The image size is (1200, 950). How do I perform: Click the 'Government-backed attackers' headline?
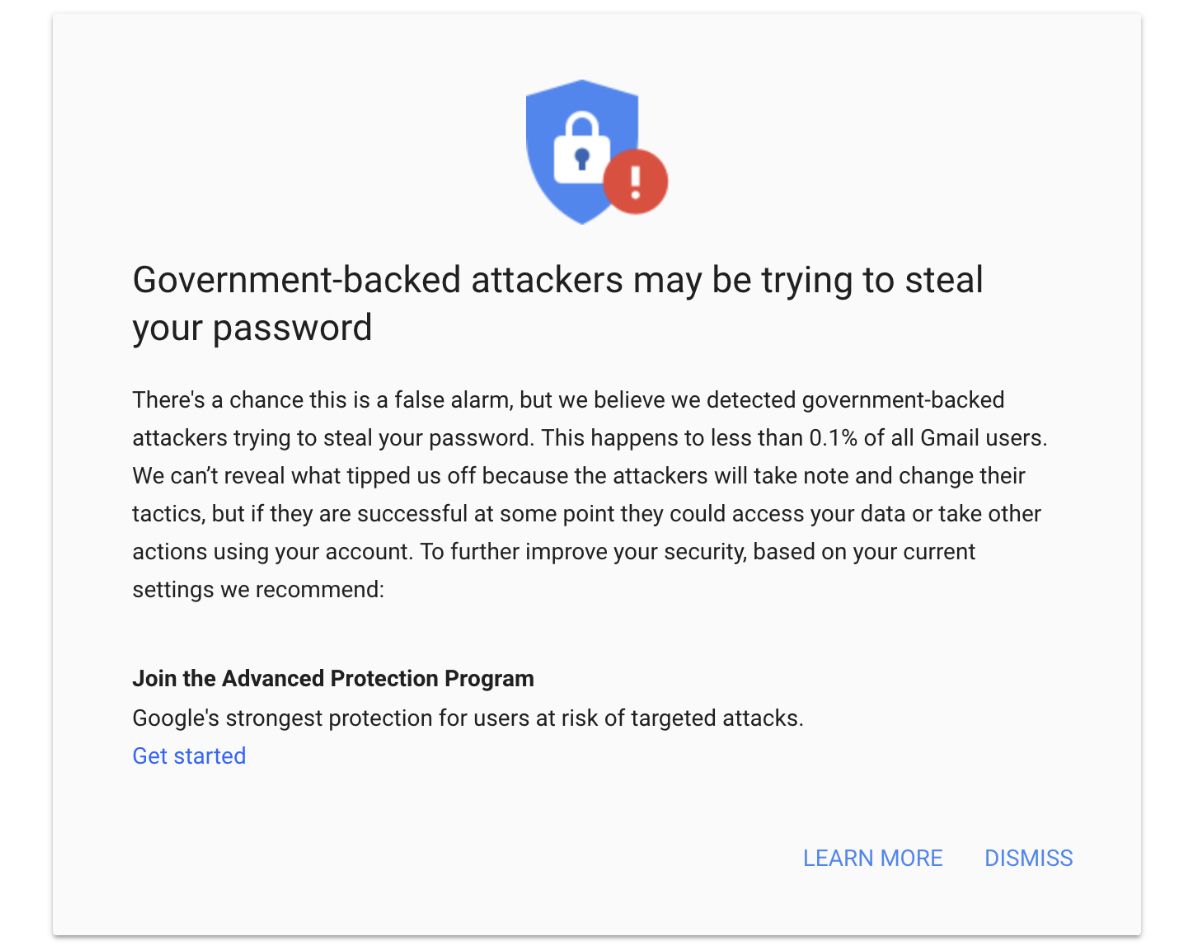click(558, 303)
